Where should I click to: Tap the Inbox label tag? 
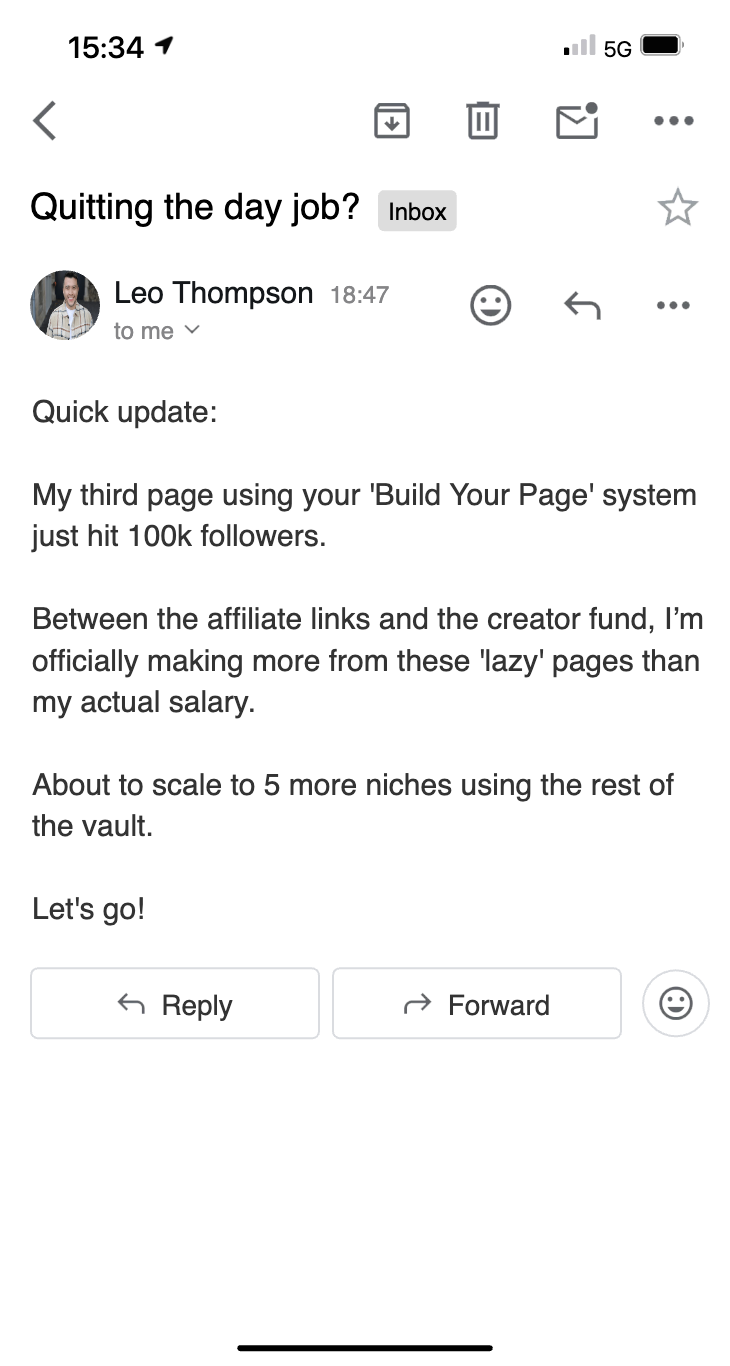(417, 211)
